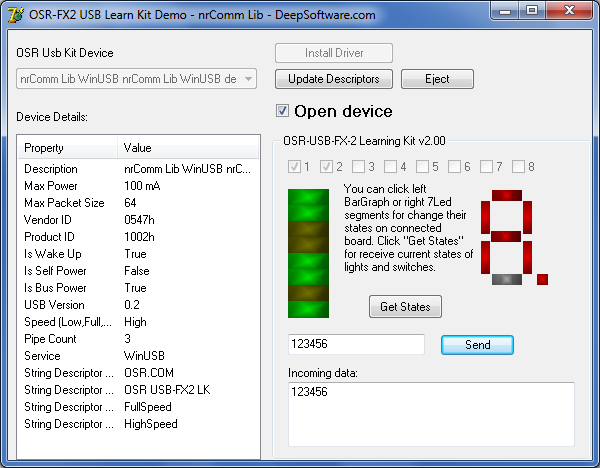
Task: Click switch checkbox 5
Action: (422, 166)
